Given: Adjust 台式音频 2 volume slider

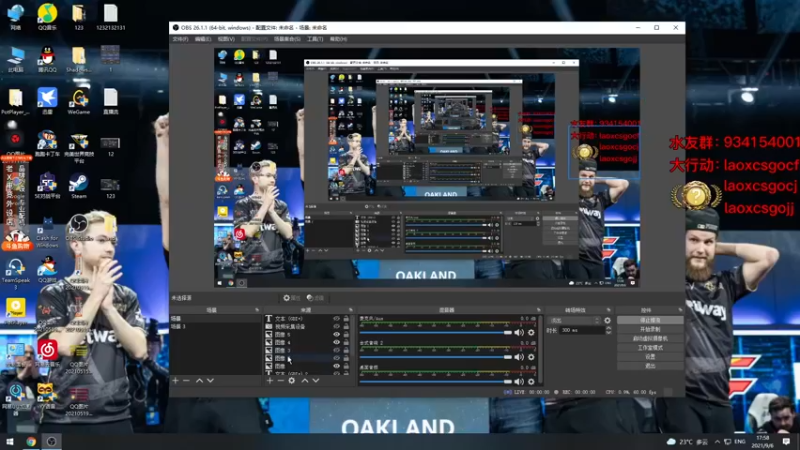Looking at the screenshot, I should coord(436,357).
